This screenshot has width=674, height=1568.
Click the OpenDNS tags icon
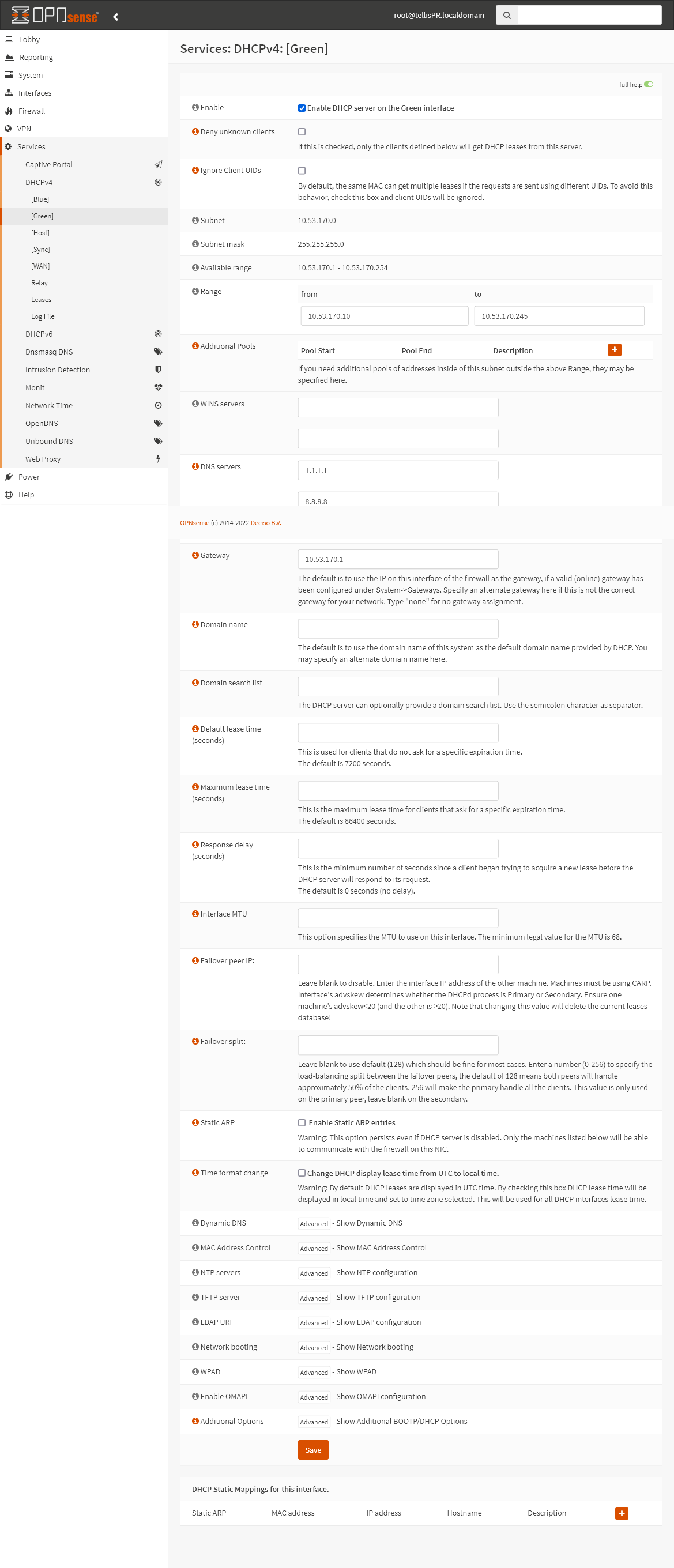point(159,423)
